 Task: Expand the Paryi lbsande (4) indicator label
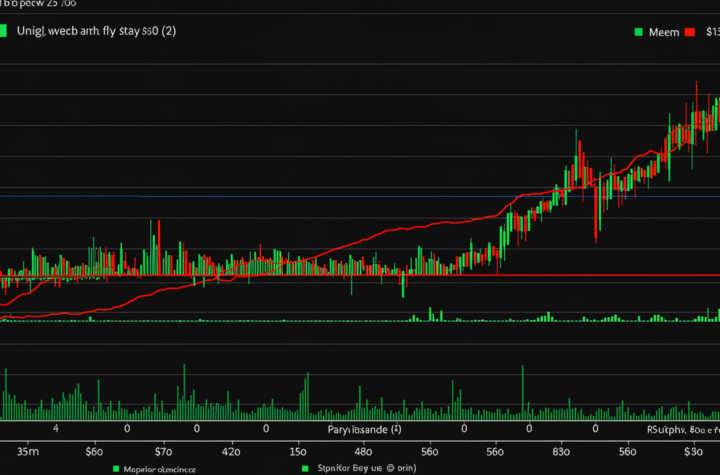point(365,429)
